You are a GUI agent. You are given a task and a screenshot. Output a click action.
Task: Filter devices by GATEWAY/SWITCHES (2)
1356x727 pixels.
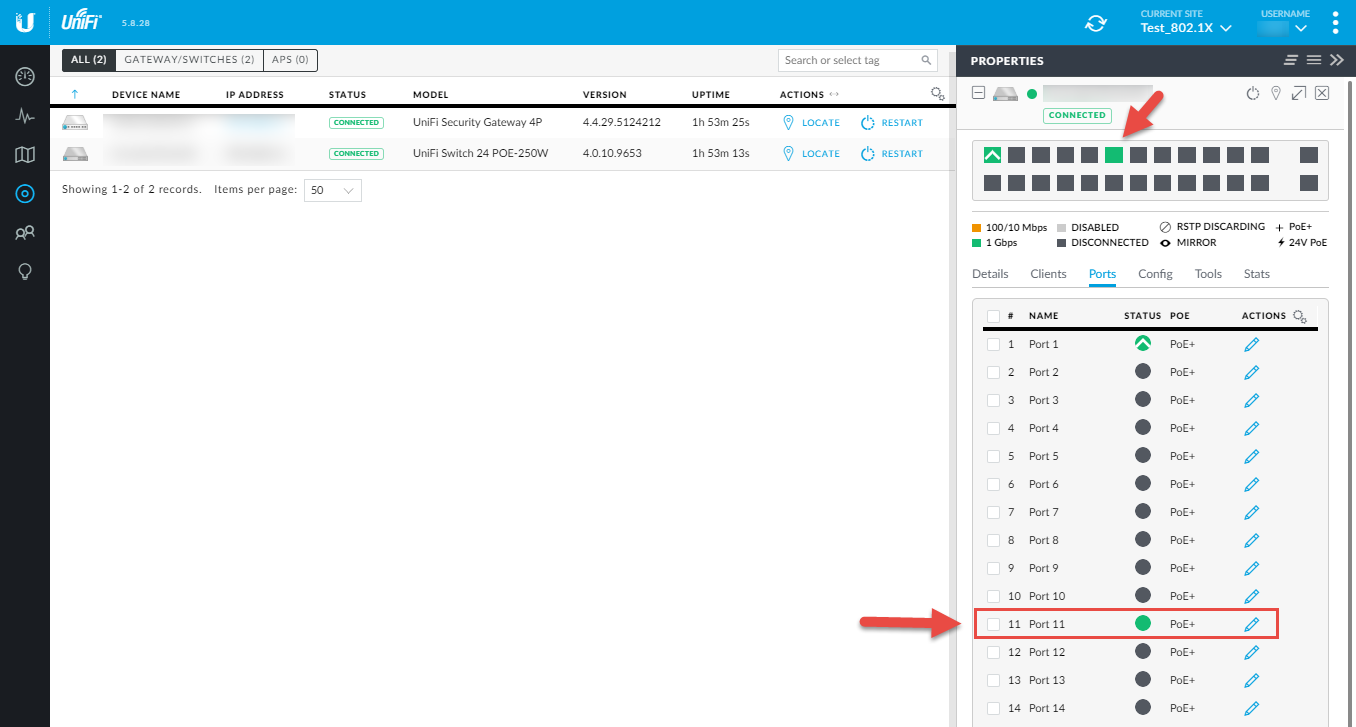tap(189, 60)
